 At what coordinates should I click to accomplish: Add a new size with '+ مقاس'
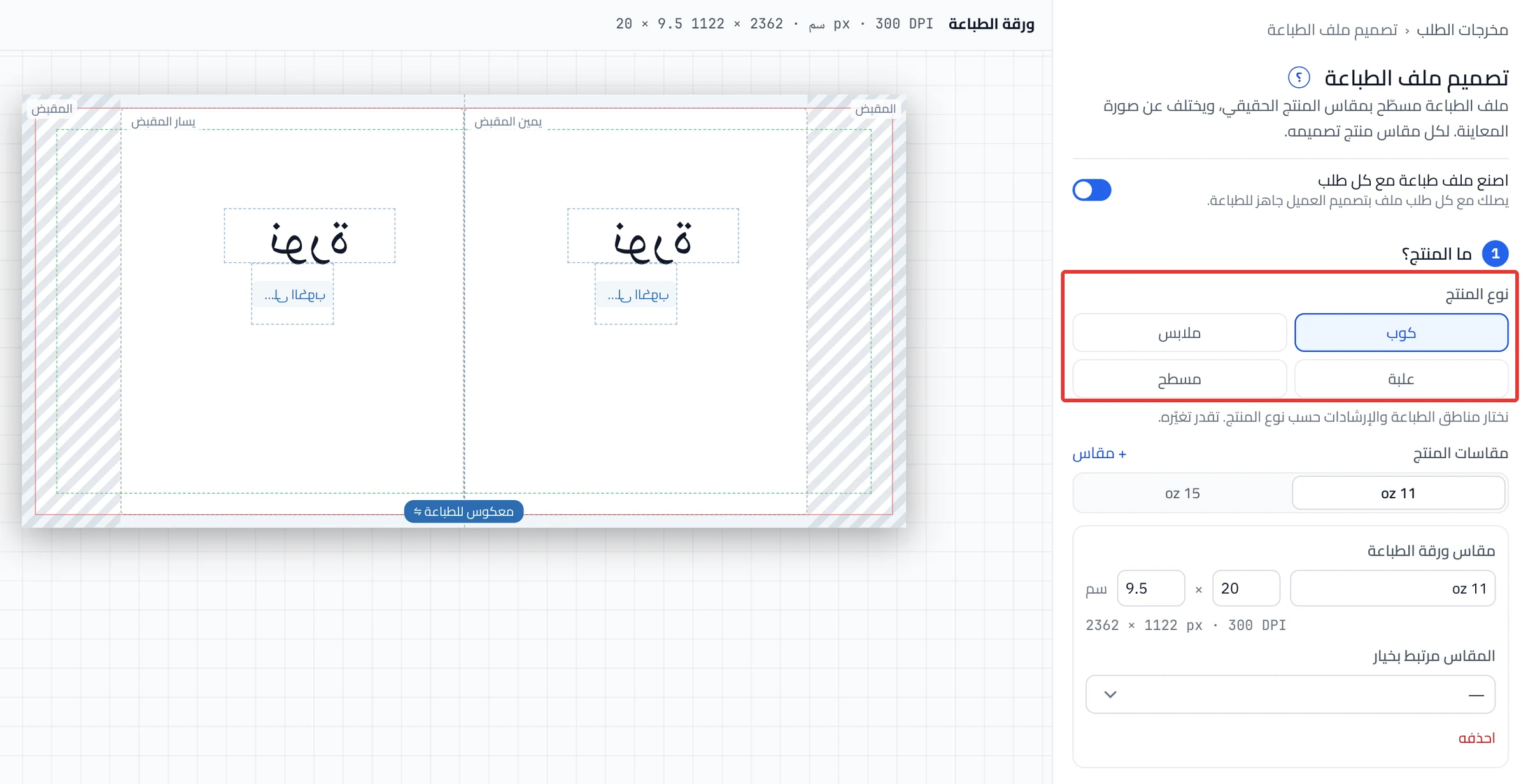coord(1100,453)
